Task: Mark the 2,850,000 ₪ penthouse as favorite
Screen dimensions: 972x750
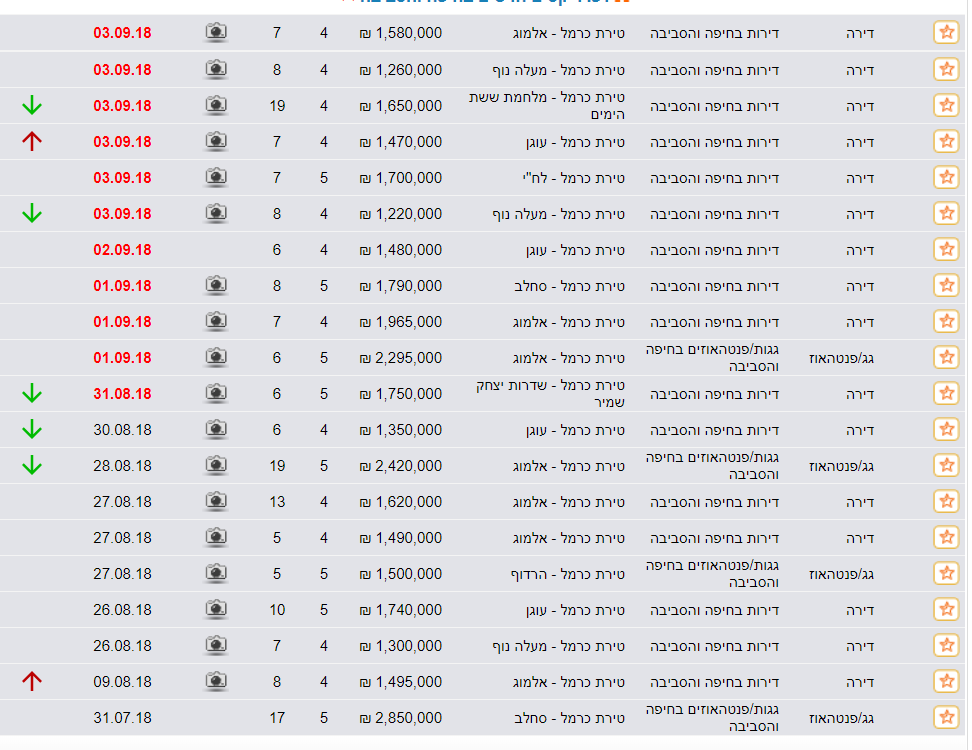Action: click(946, 717)
